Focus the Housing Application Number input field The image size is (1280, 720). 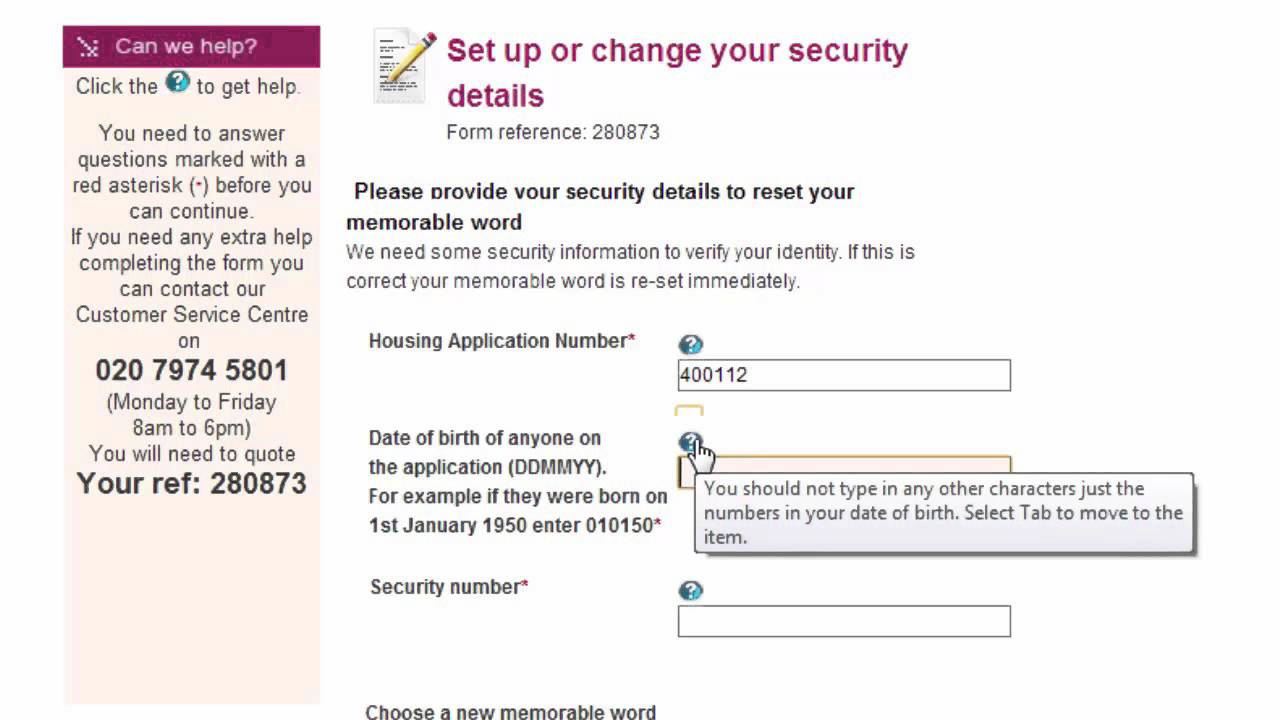pos(844,375)
